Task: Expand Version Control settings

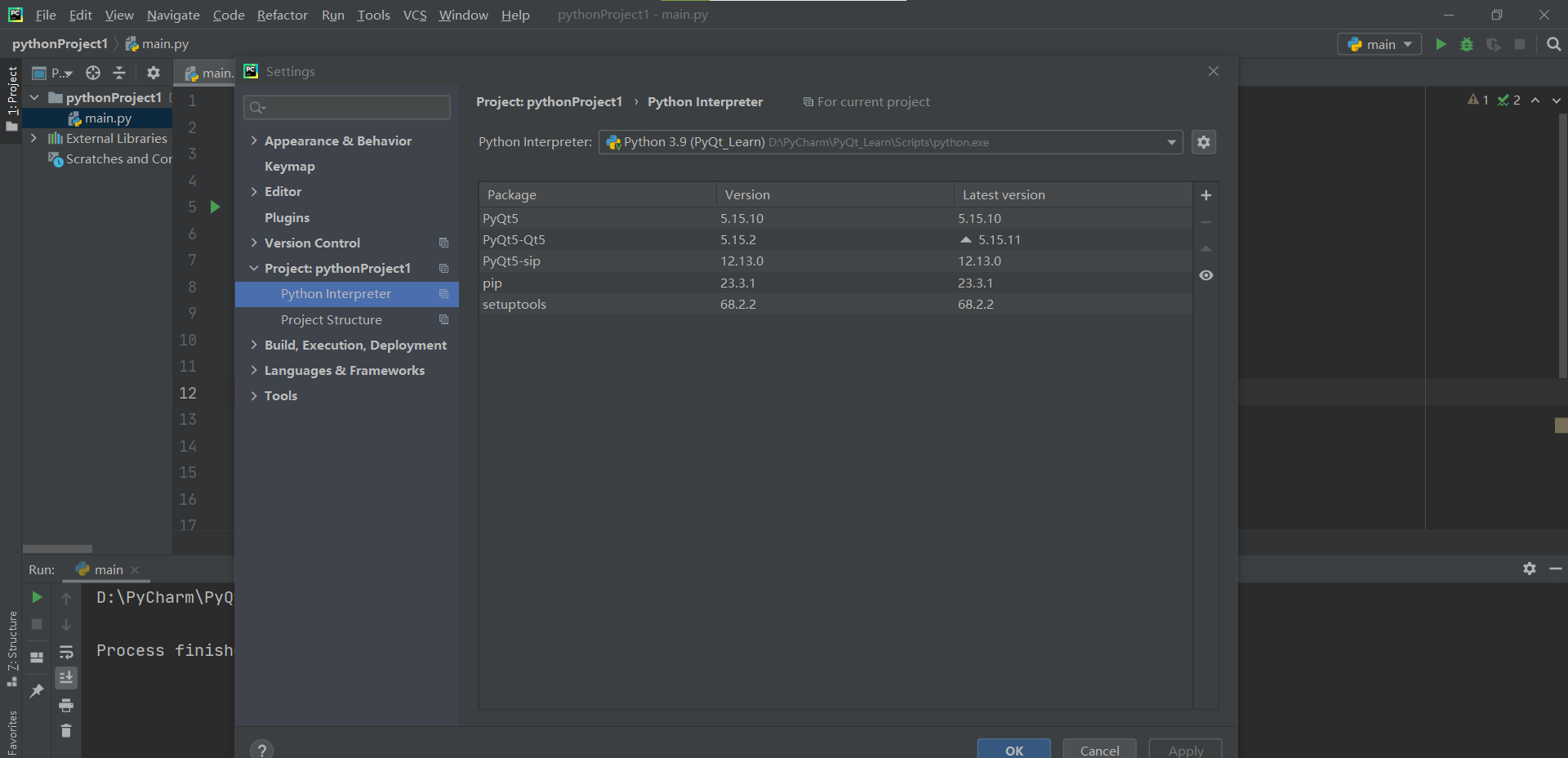Action: [x=254, y=243]
